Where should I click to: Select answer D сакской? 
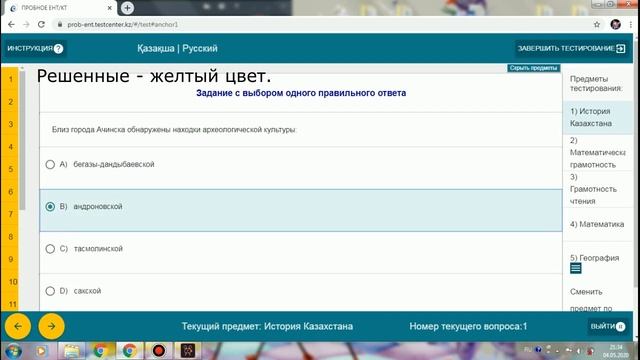point(301,291)
